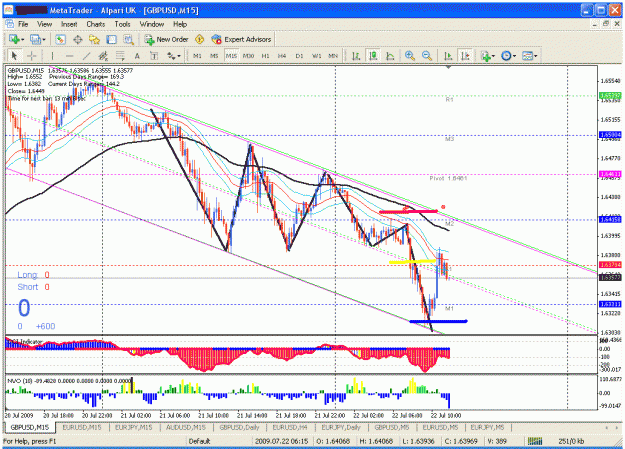Click the Default profile status entry

pyautogui.click(x=199, y=441)
